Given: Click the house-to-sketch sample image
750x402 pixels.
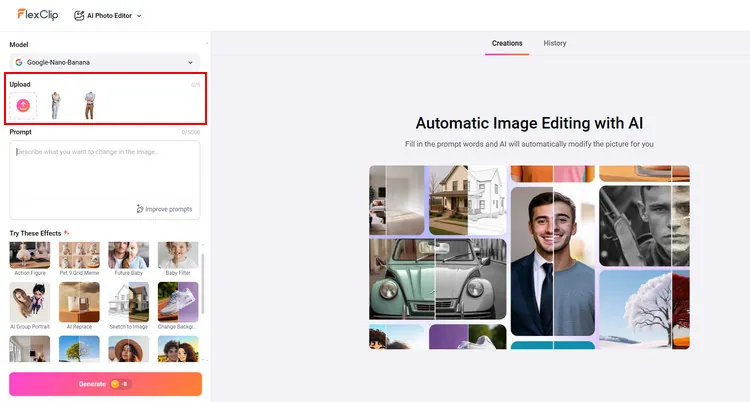Looking at the screenshot, I should [467, 200].
